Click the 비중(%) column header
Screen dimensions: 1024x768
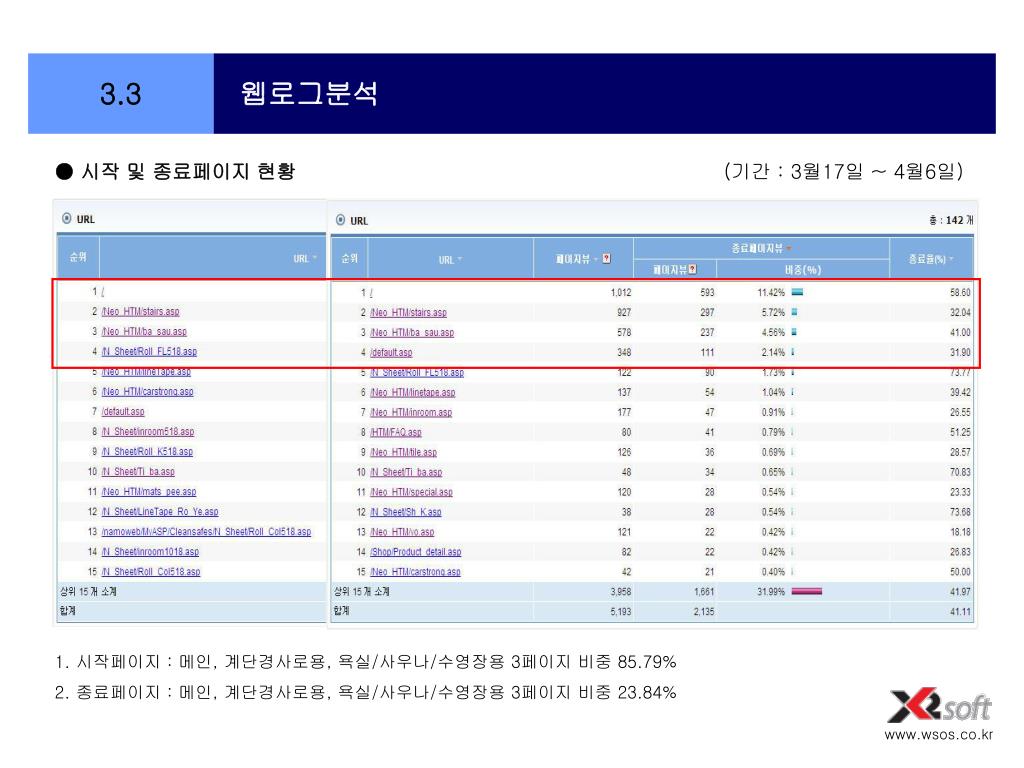click(x=803, y=270)
